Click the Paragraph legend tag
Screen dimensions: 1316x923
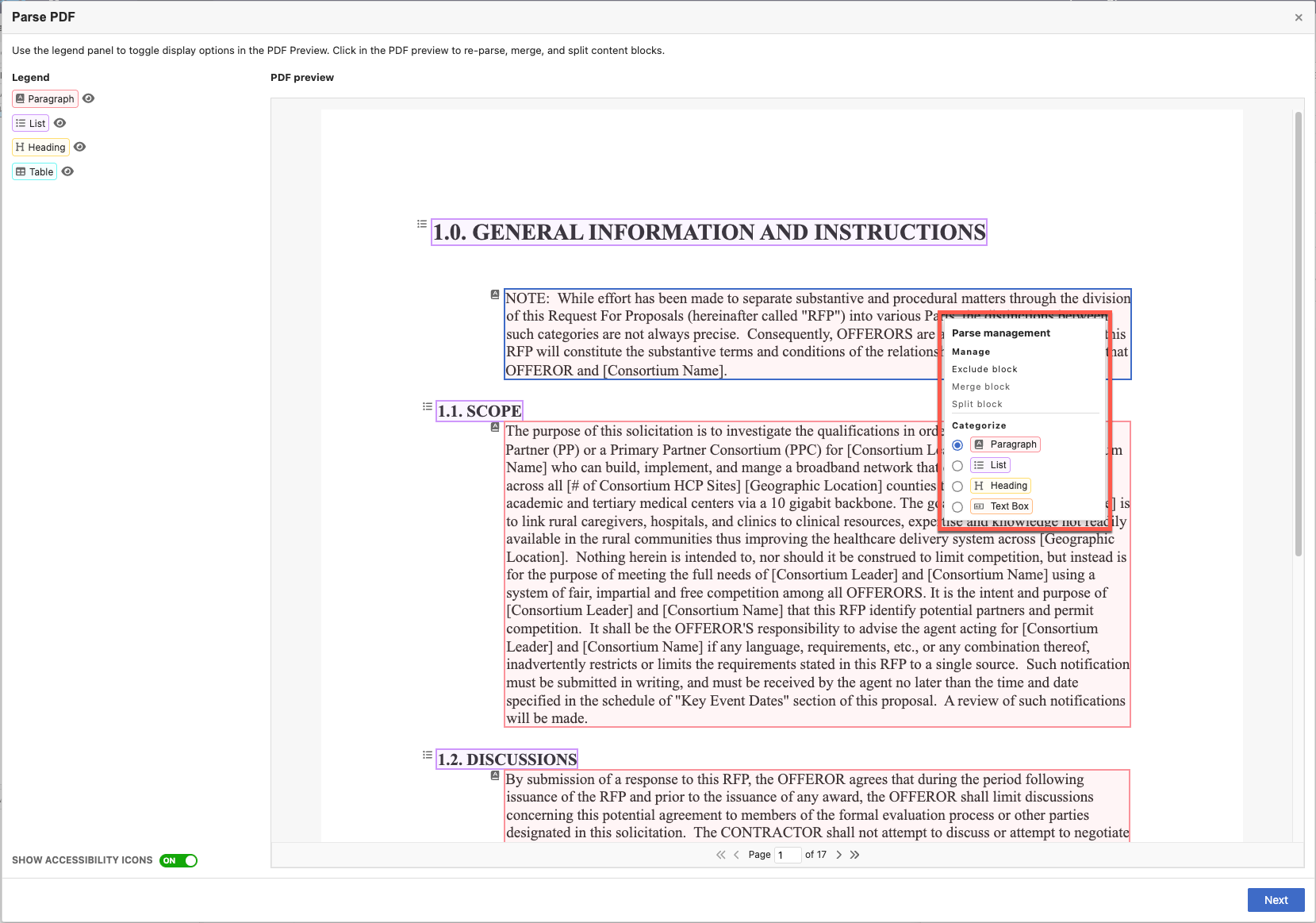coord(45,98)
